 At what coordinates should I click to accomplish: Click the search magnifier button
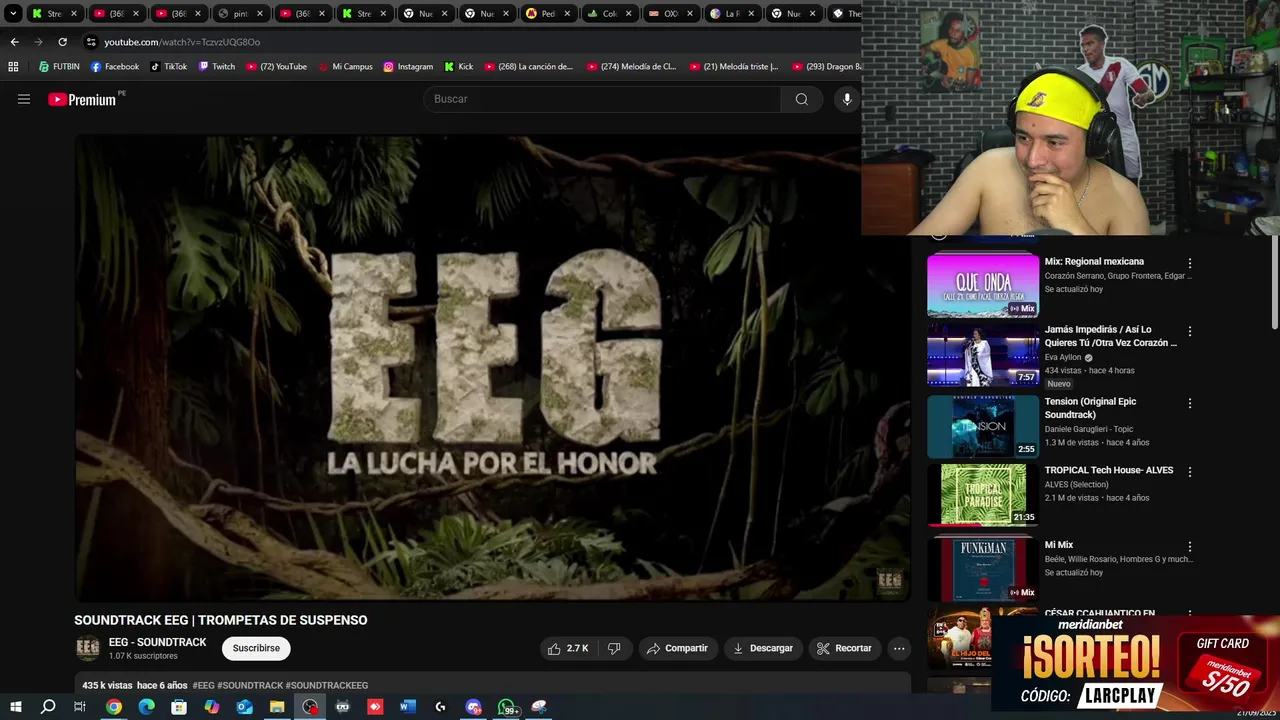801,99
